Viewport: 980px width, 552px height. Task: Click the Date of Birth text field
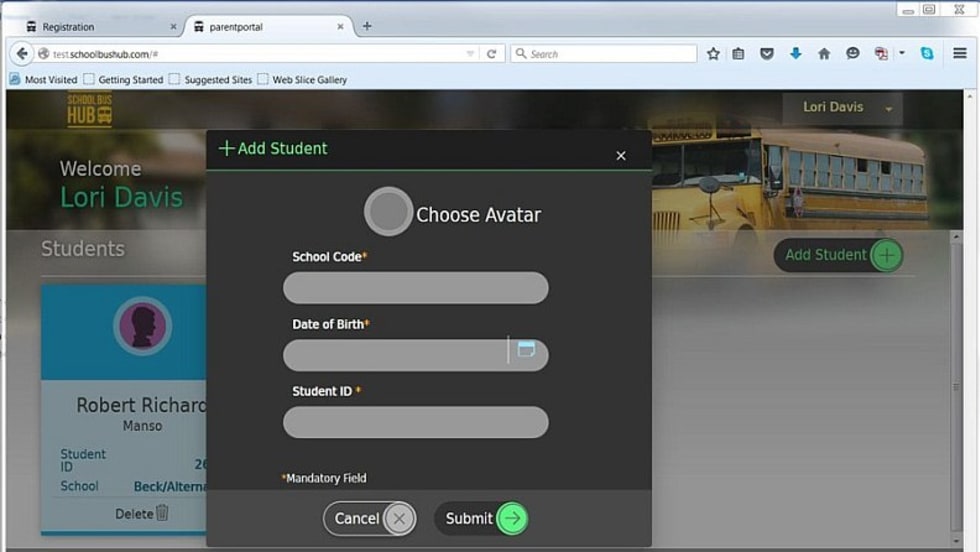click(397, 355)
